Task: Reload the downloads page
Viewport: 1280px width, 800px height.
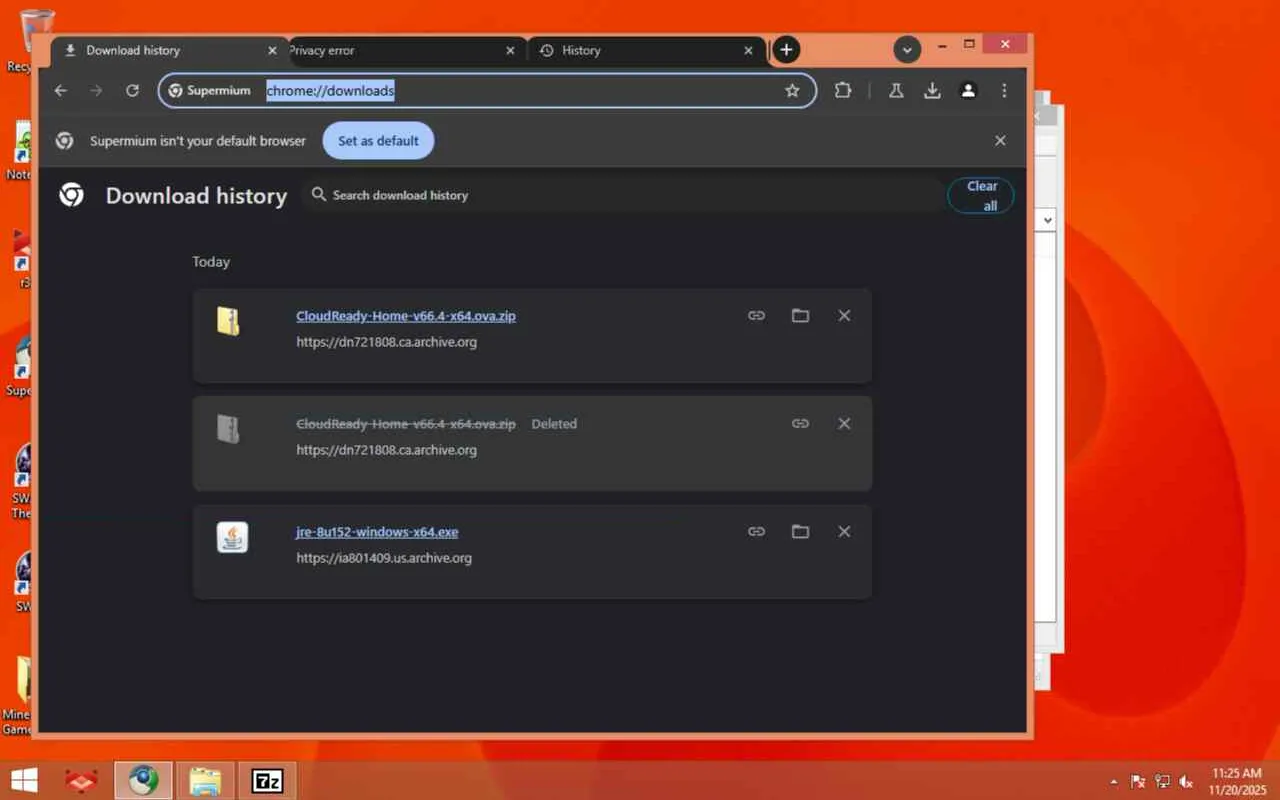Action: [132, 91]
